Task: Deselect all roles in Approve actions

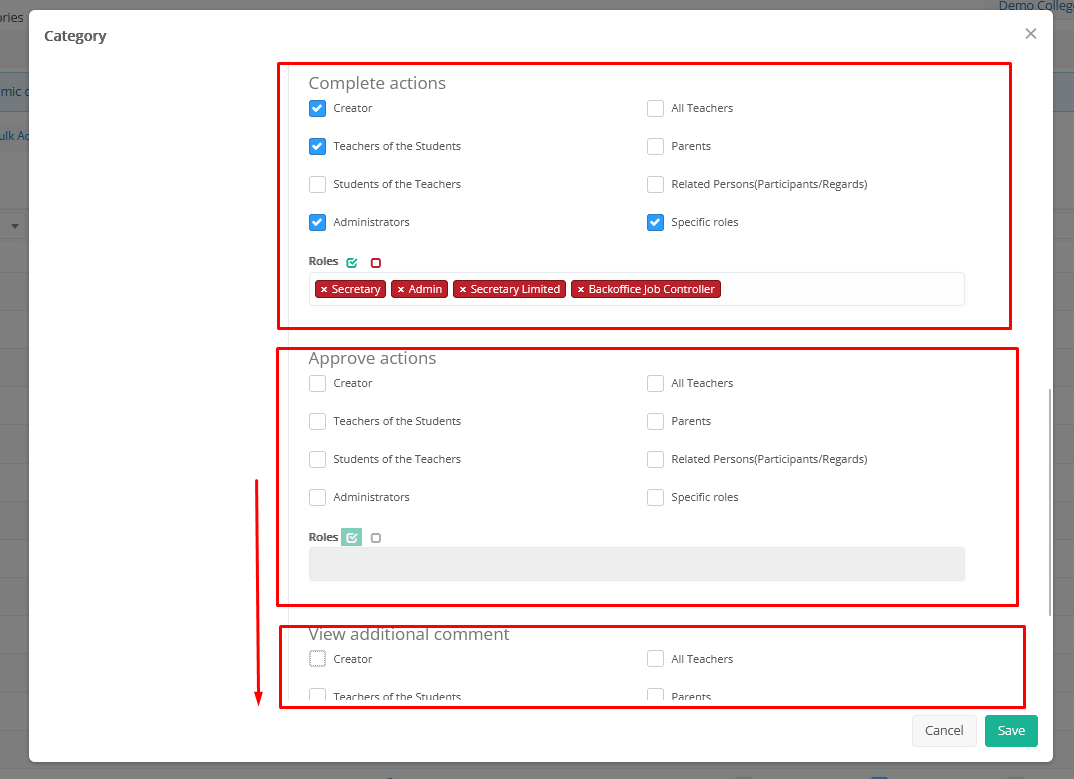Action: [x=376, y=538]
